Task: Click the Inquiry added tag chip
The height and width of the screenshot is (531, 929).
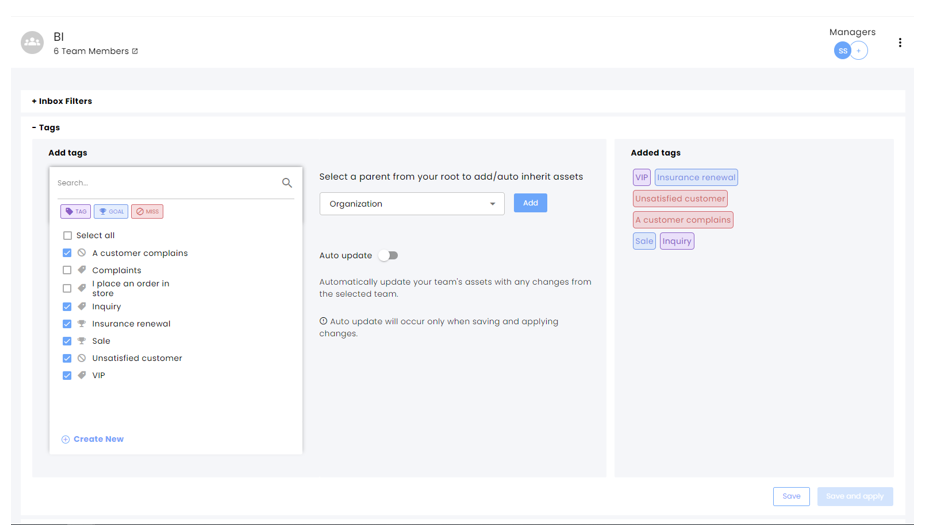Action: (x=677, y=241)
